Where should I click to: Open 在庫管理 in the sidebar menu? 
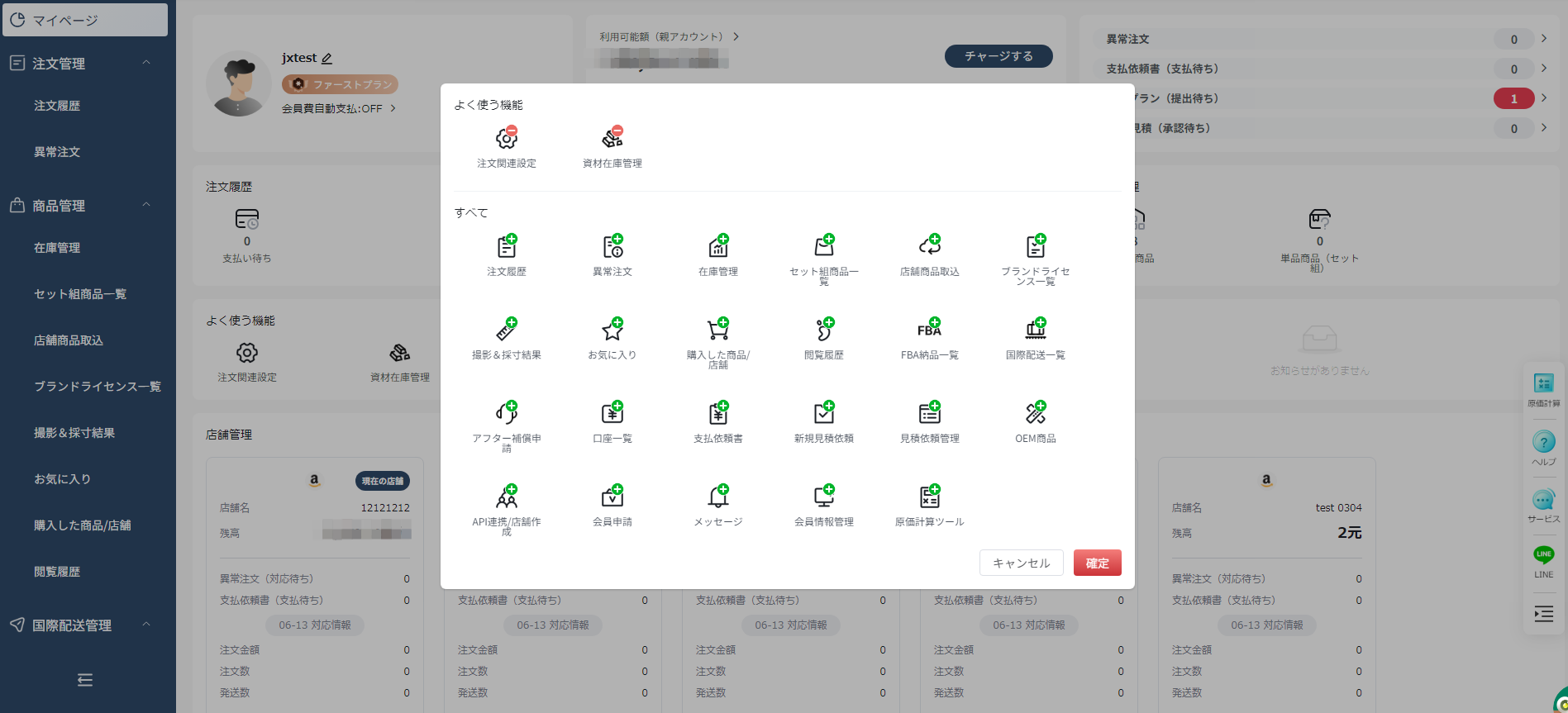[57, 248]
